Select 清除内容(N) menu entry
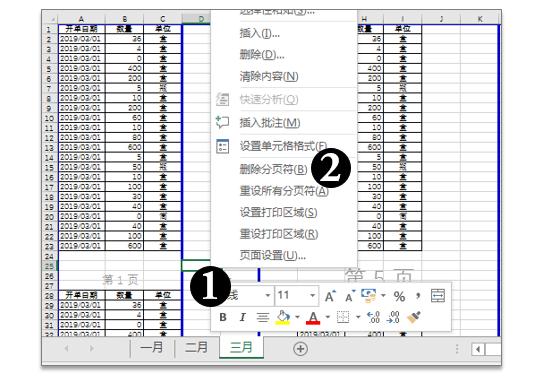The height and width of the screenshot is (376, 541). tap(284, 76)
